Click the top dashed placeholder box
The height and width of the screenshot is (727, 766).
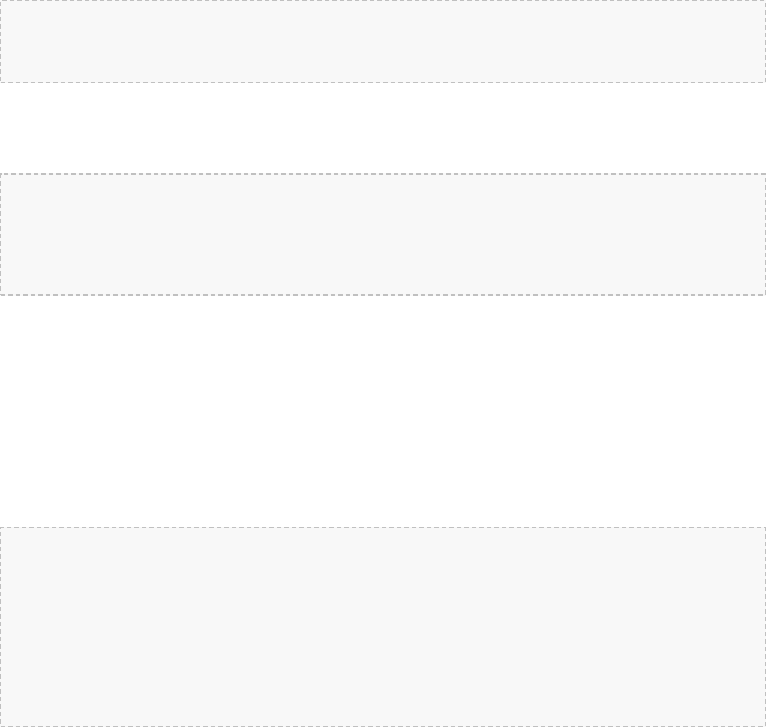pyautogui.click(x=383, y=41)
